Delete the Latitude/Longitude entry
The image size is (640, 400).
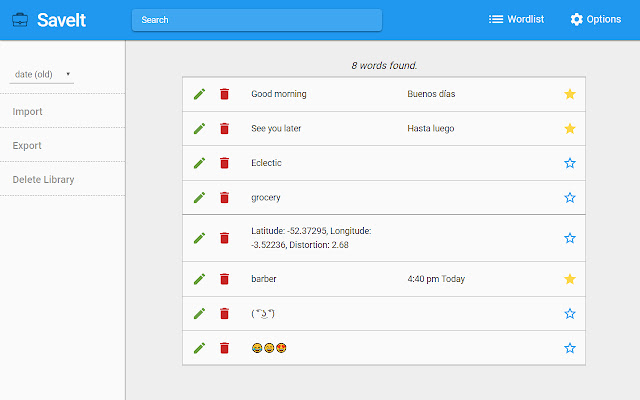[x=224, y=238]
